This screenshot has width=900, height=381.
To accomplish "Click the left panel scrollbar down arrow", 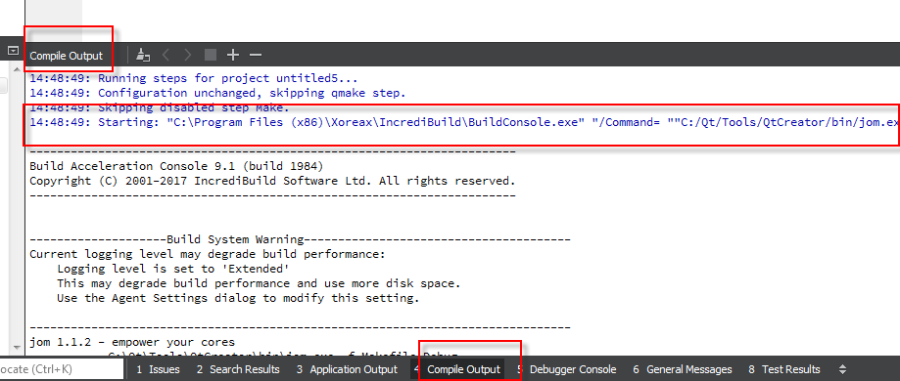I will (16, 347).
